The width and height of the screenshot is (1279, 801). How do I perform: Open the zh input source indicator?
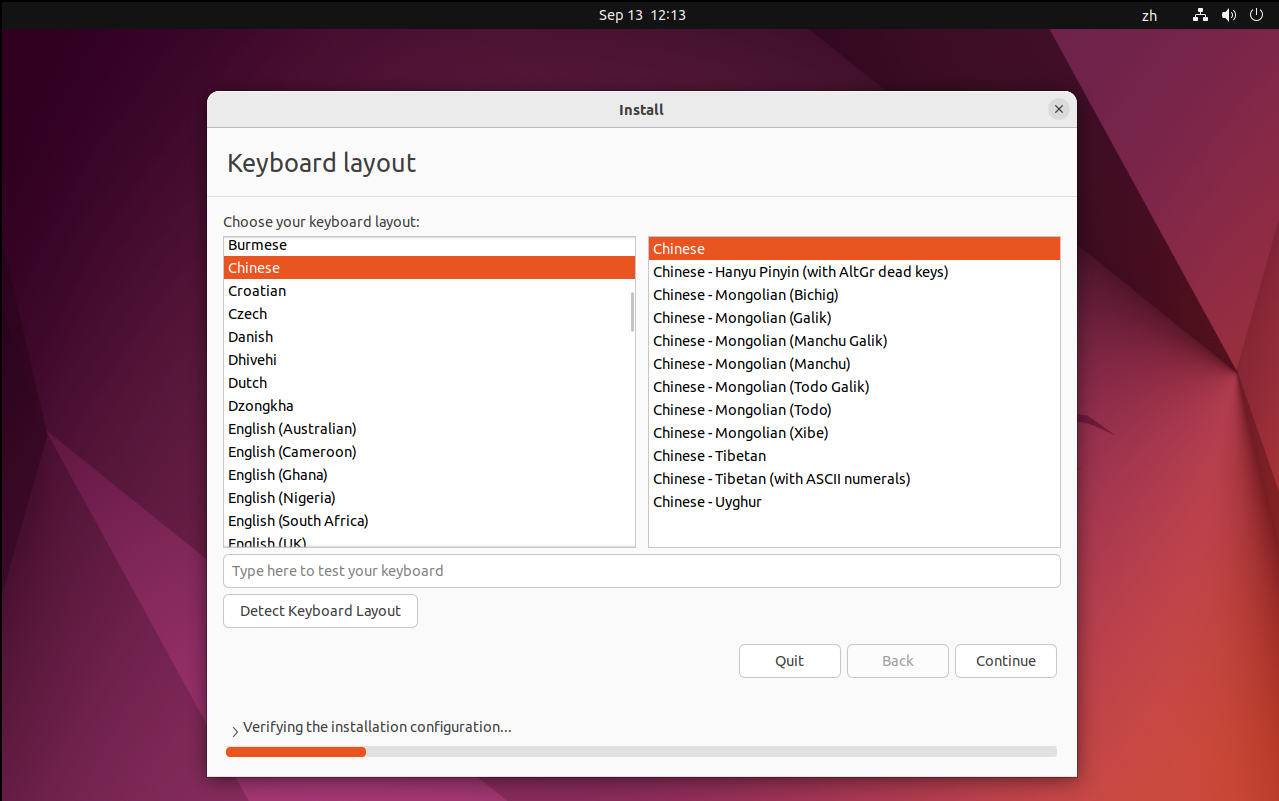point(1150,15)
